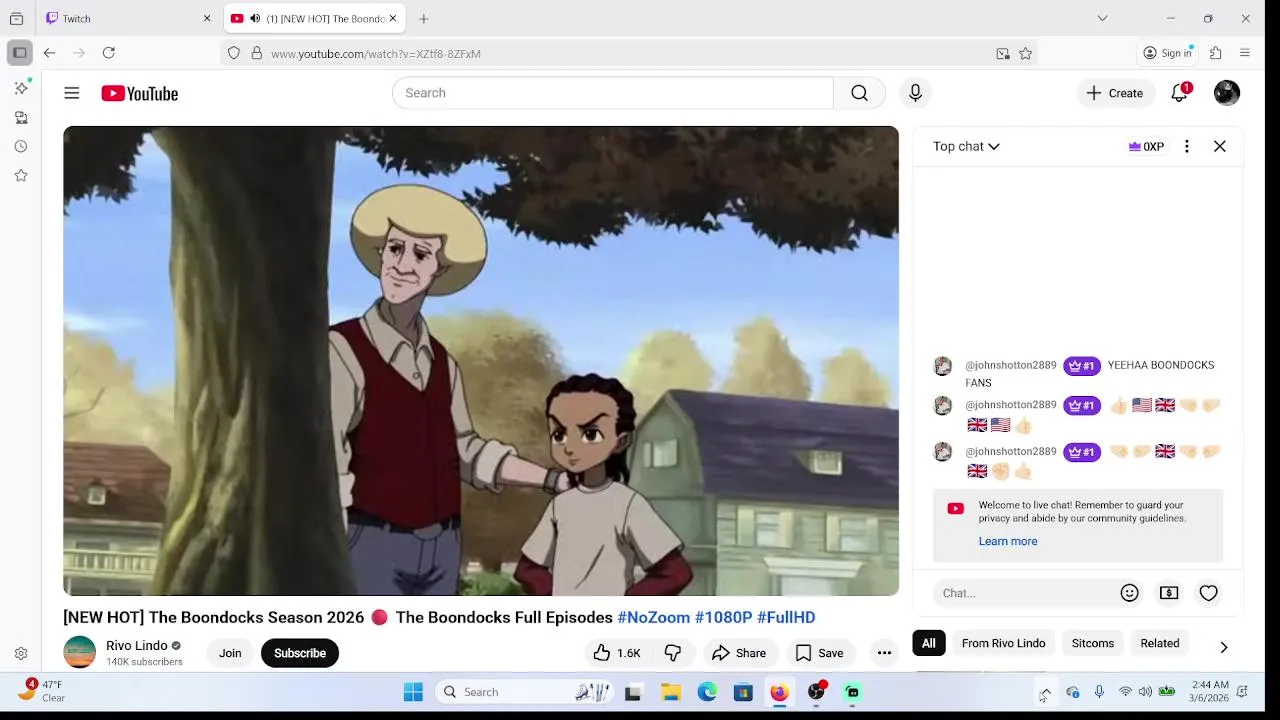
Task: Show tracking protection shield info
Action: click(234, 54)
